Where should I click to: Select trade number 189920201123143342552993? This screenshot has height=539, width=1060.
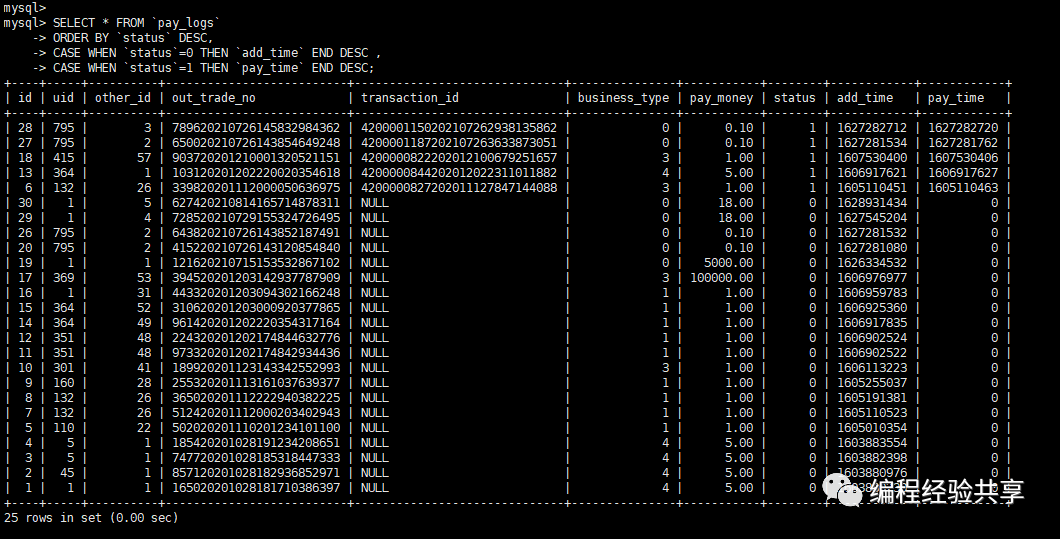tap(256, 368)
